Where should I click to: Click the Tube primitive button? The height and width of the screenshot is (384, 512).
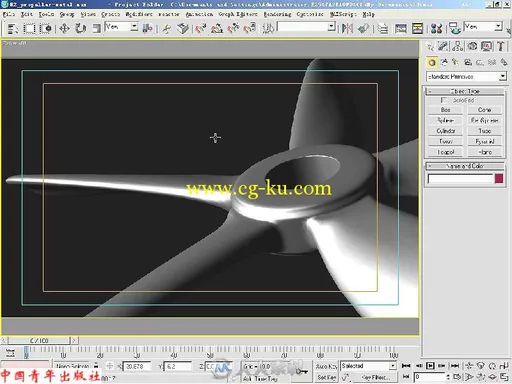coord(485,131)
